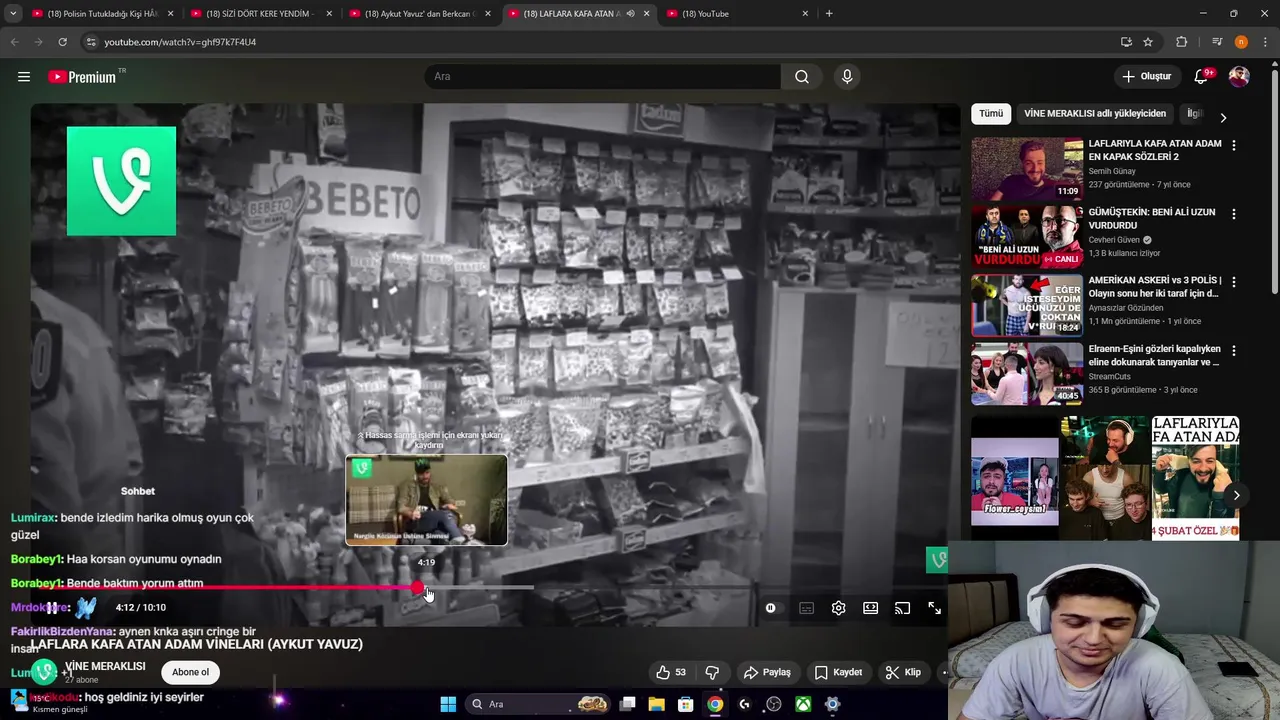The height and width of the screenshot is (720, 1280).
Task: Open a new browser tab
Action: [829, 14]
